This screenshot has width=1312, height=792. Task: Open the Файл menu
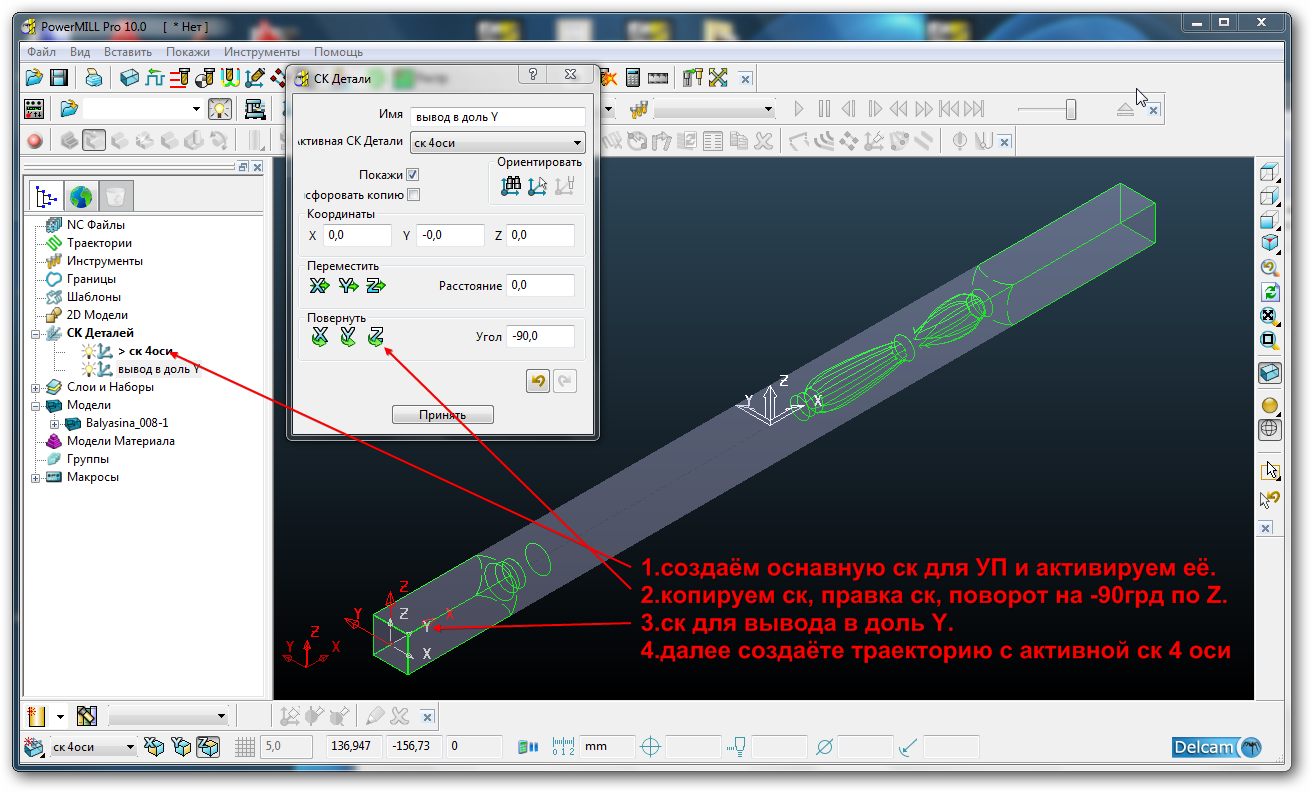42,52
